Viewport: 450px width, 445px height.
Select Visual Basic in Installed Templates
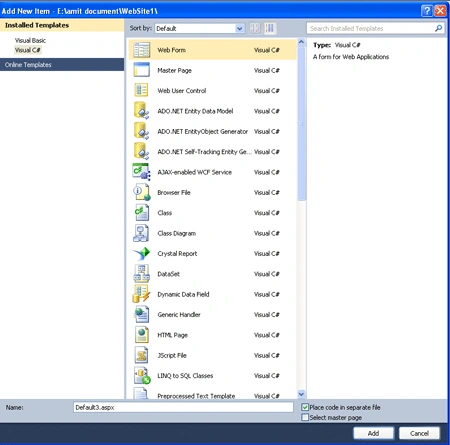(30, 40)
